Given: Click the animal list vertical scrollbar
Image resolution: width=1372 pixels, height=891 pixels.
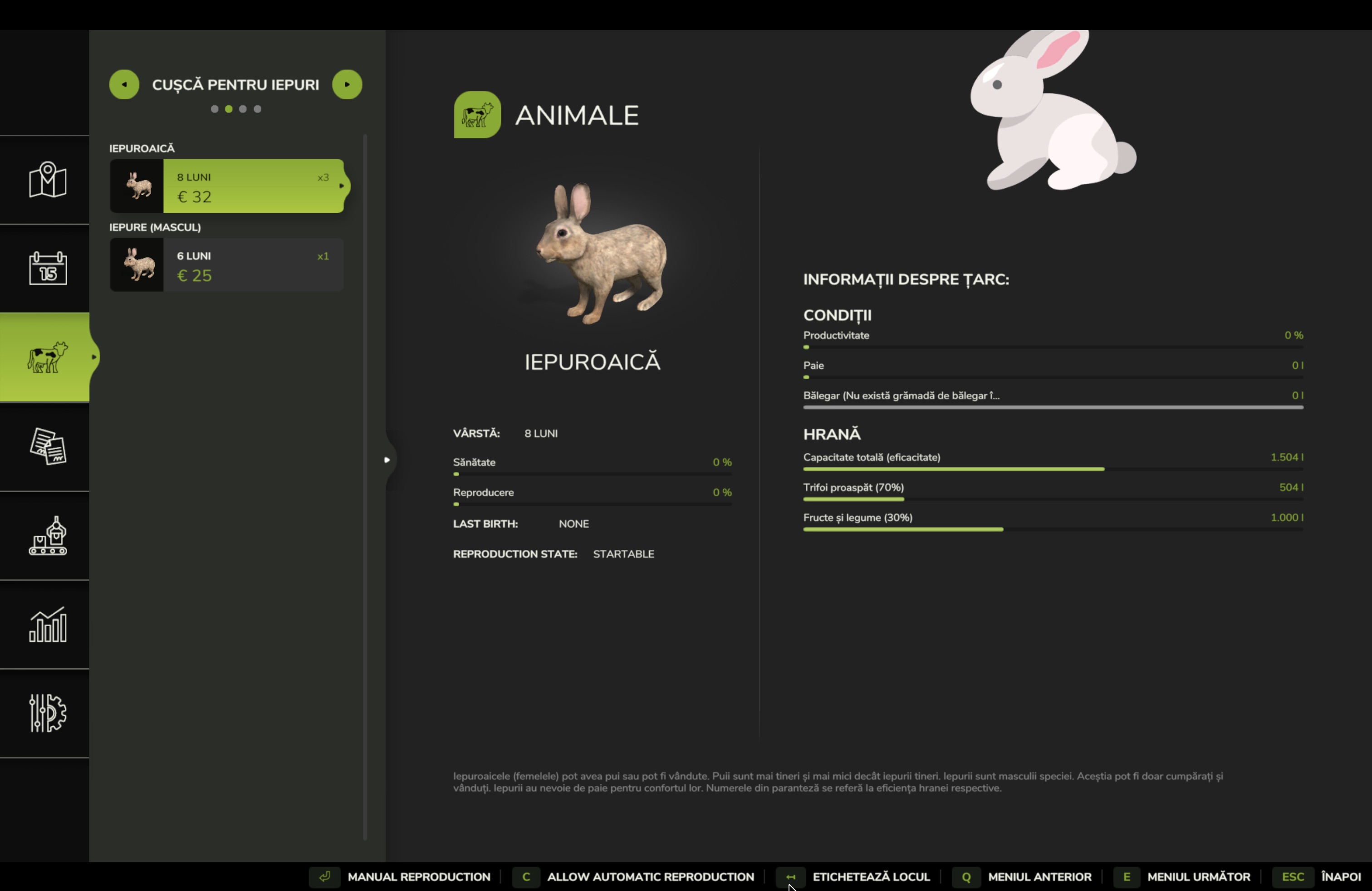Looking at the screenshot, I should pos(365,487).
